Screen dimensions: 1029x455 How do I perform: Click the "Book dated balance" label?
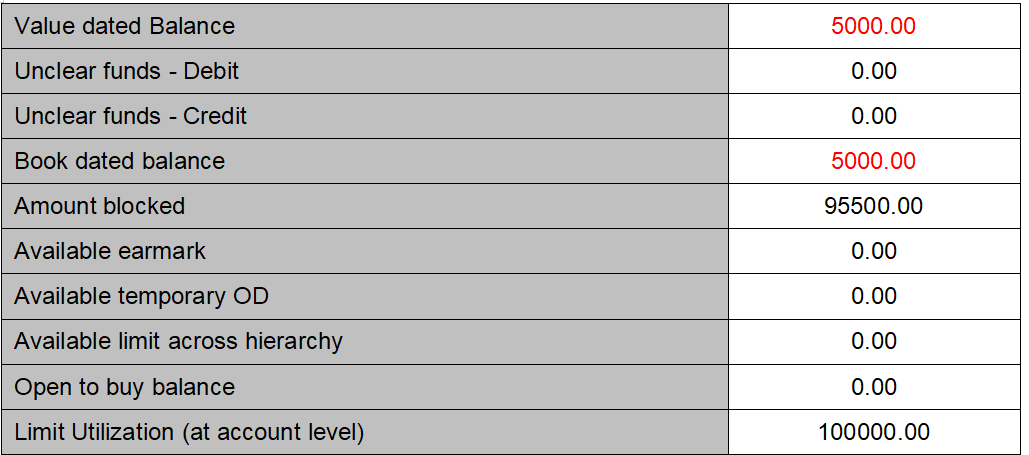(119, 161)
